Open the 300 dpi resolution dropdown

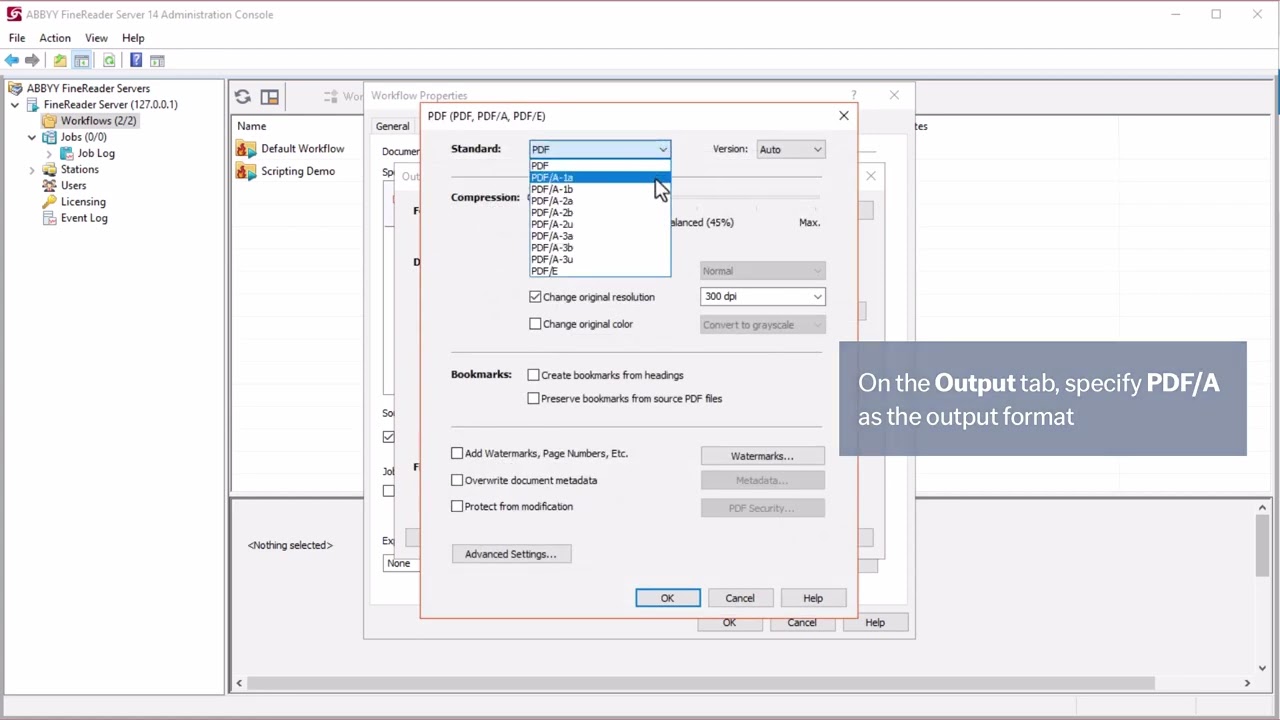tap(762, 296)
